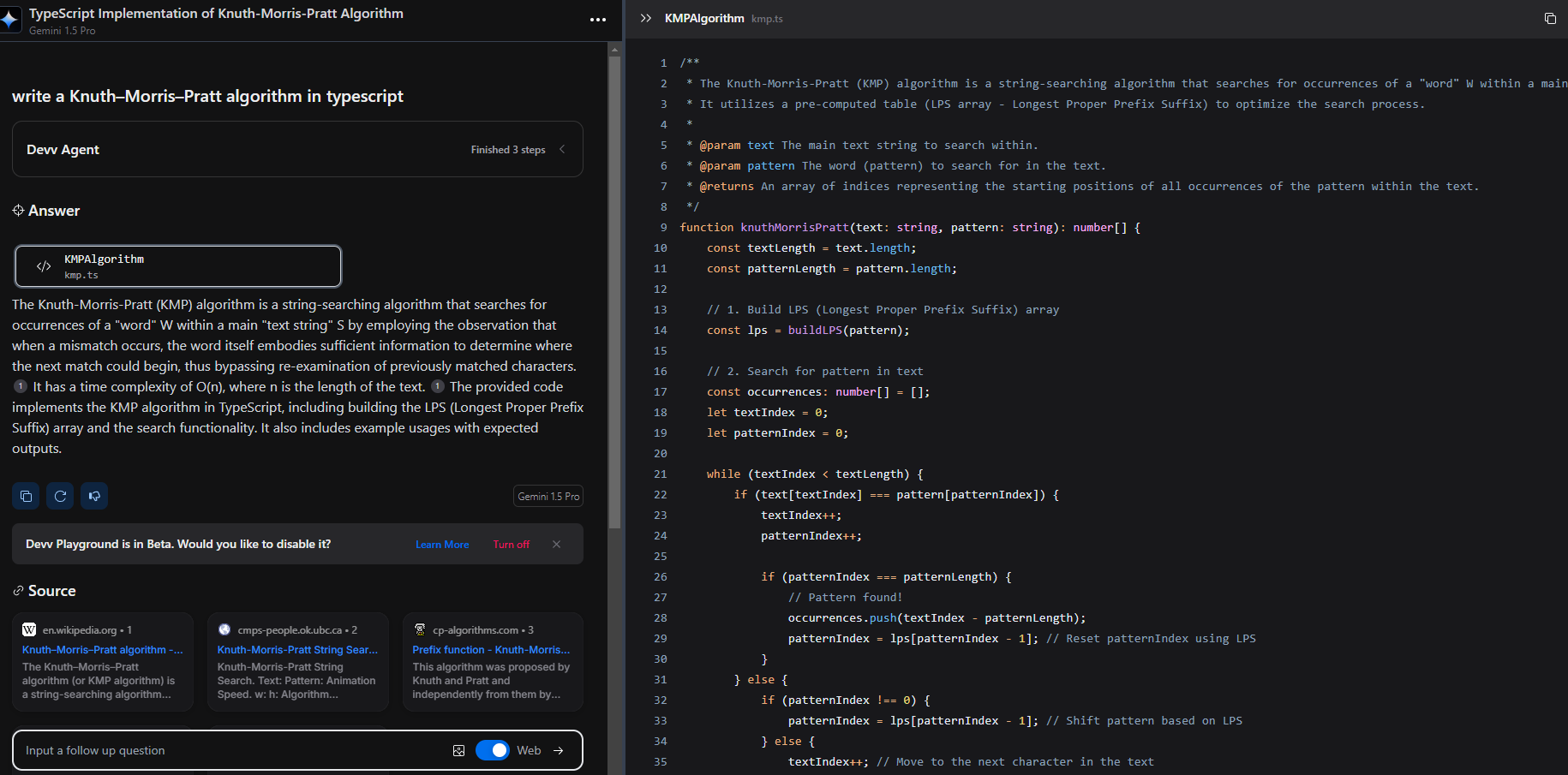Copy the answer text
Image resolution: width=1568 pixels, height=775 pixels.
(26, 496)
